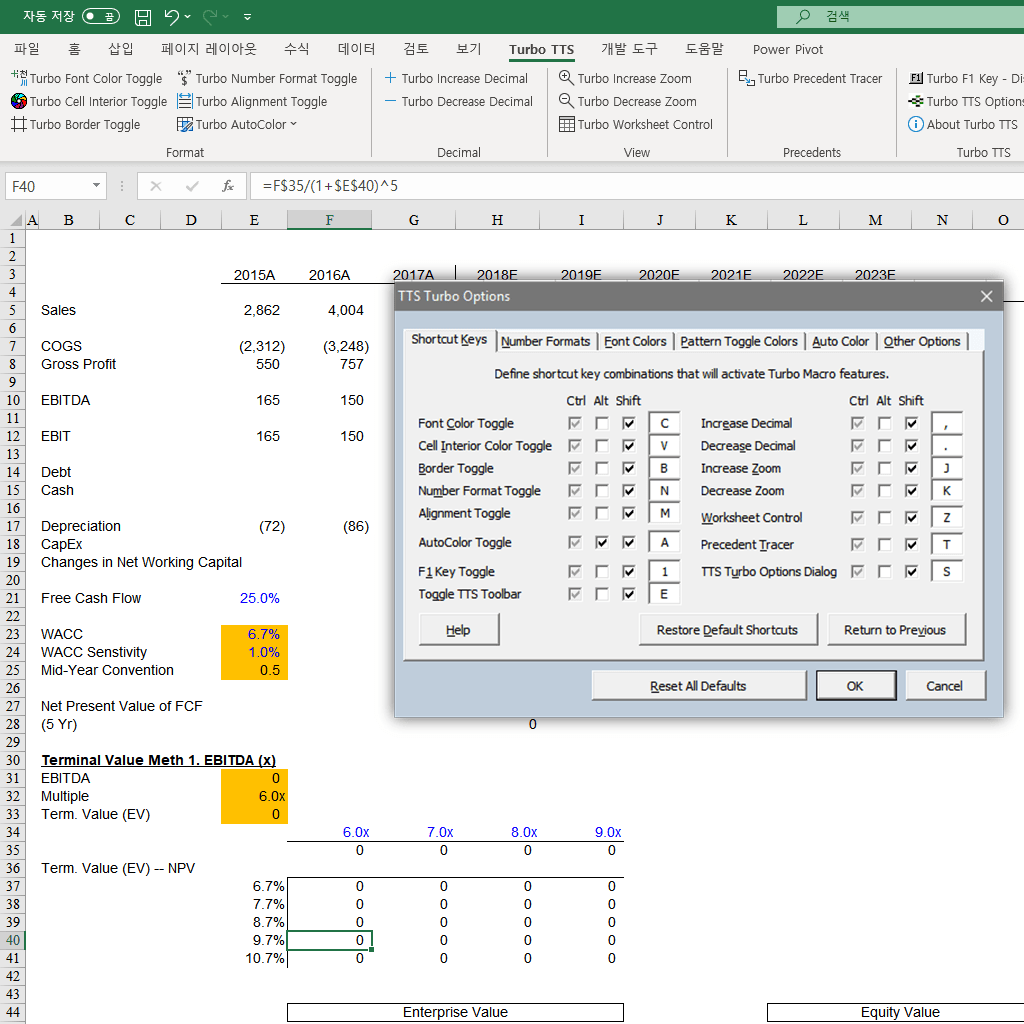Click the Turbo TTS Options icon
This screenshot has width=1024, height=1024.
[916, 101]
